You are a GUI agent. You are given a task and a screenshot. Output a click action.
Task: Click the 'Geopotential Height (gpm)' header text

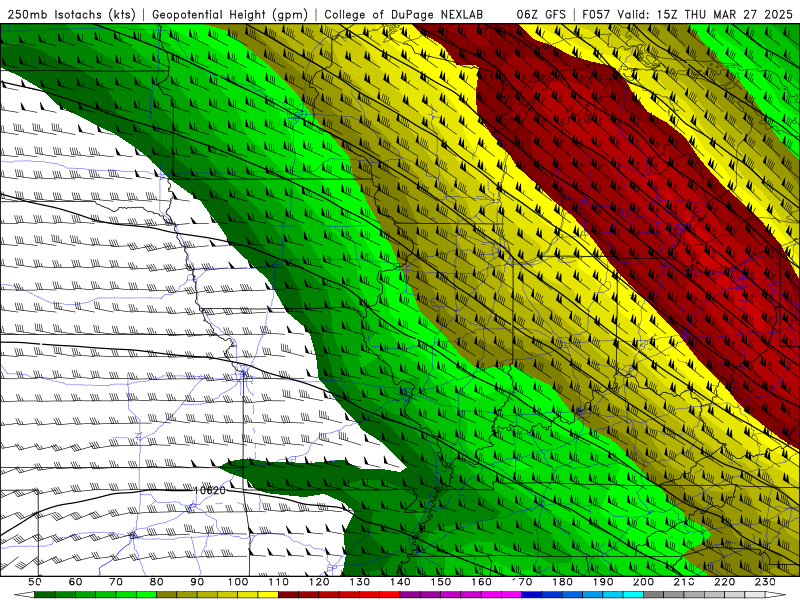(x=230, y=14)
